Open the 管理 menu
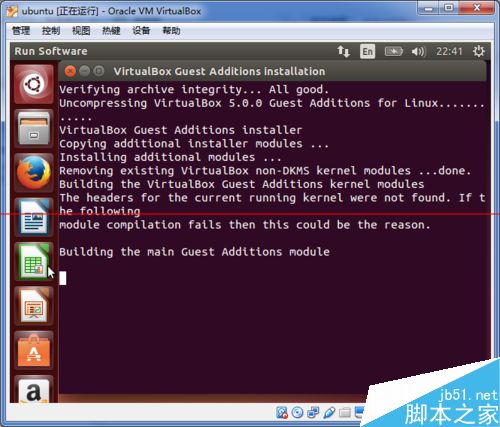Image resolution: width=500 pixels, height=427 pixels. [x=21, y=31]
